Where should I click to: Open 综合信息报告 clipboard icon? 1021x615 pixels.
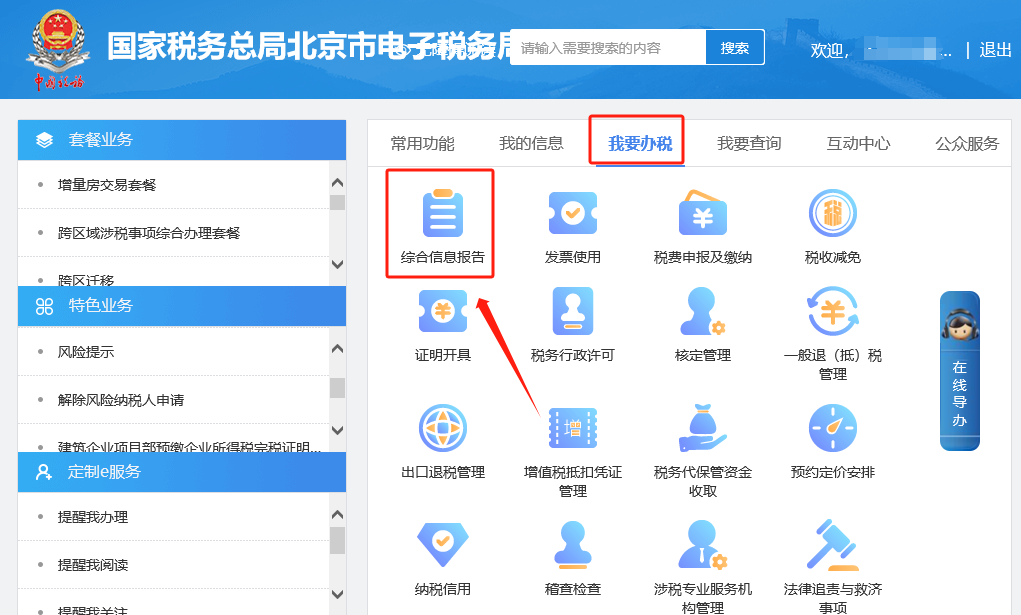[443, 213]
